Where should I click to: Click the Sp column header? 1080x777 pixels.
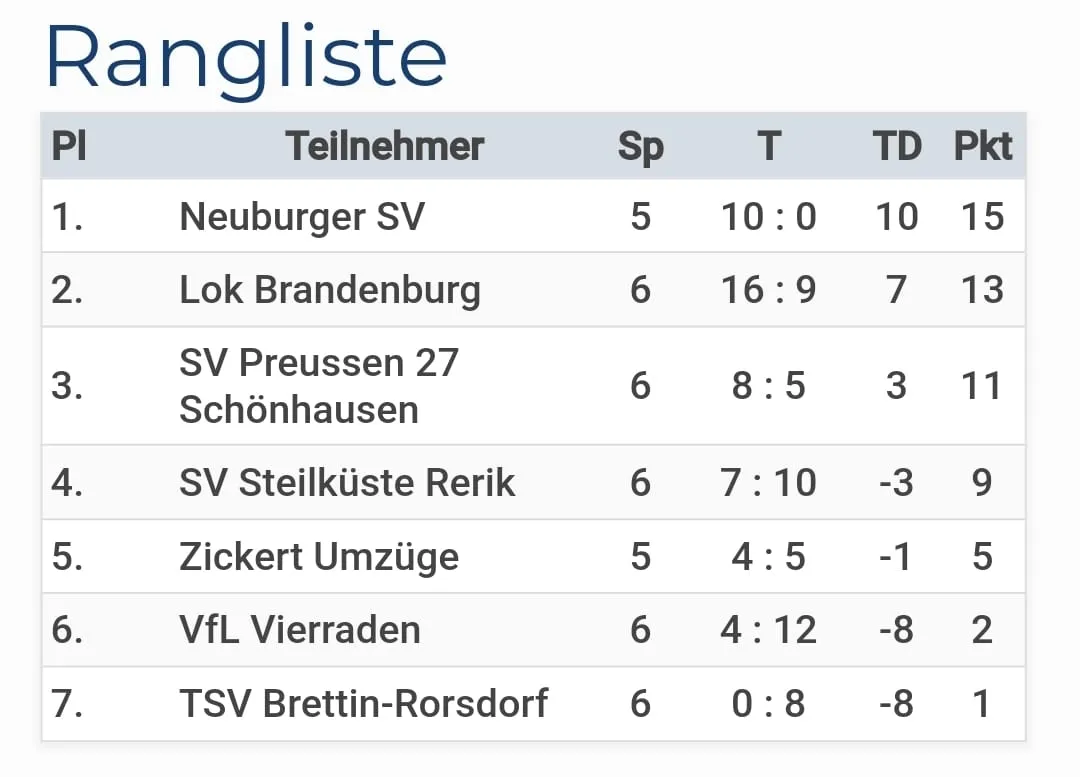(x=640, y=147)
